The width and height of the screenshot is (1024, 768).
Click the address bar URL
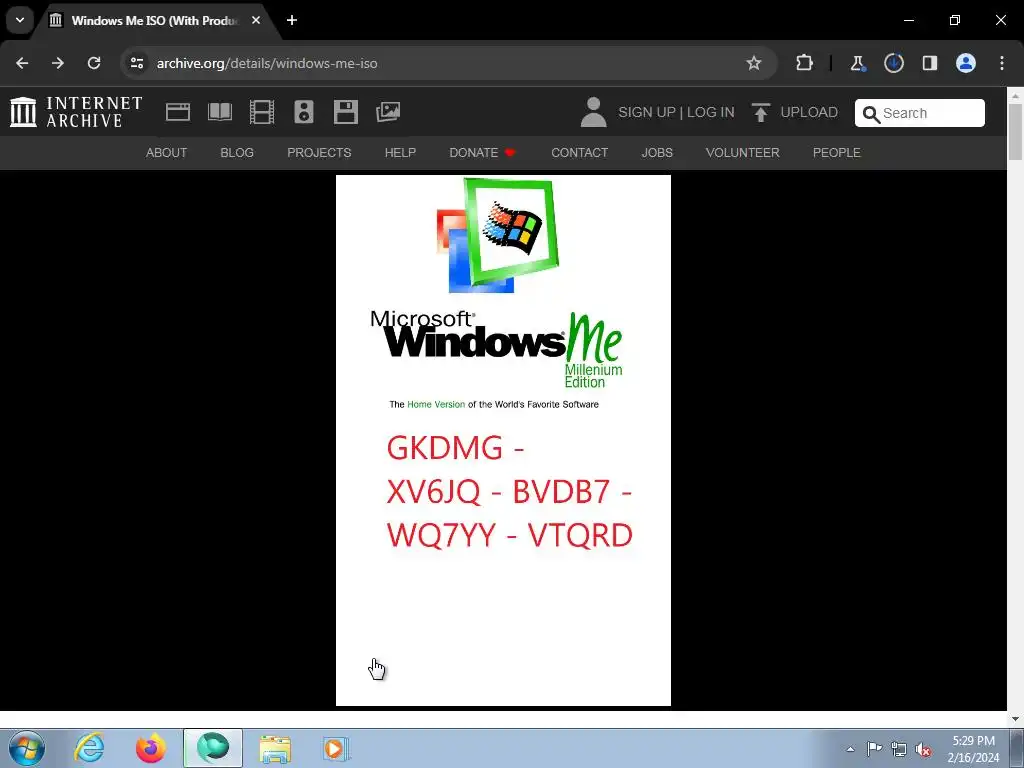click(x=267, y=63)
